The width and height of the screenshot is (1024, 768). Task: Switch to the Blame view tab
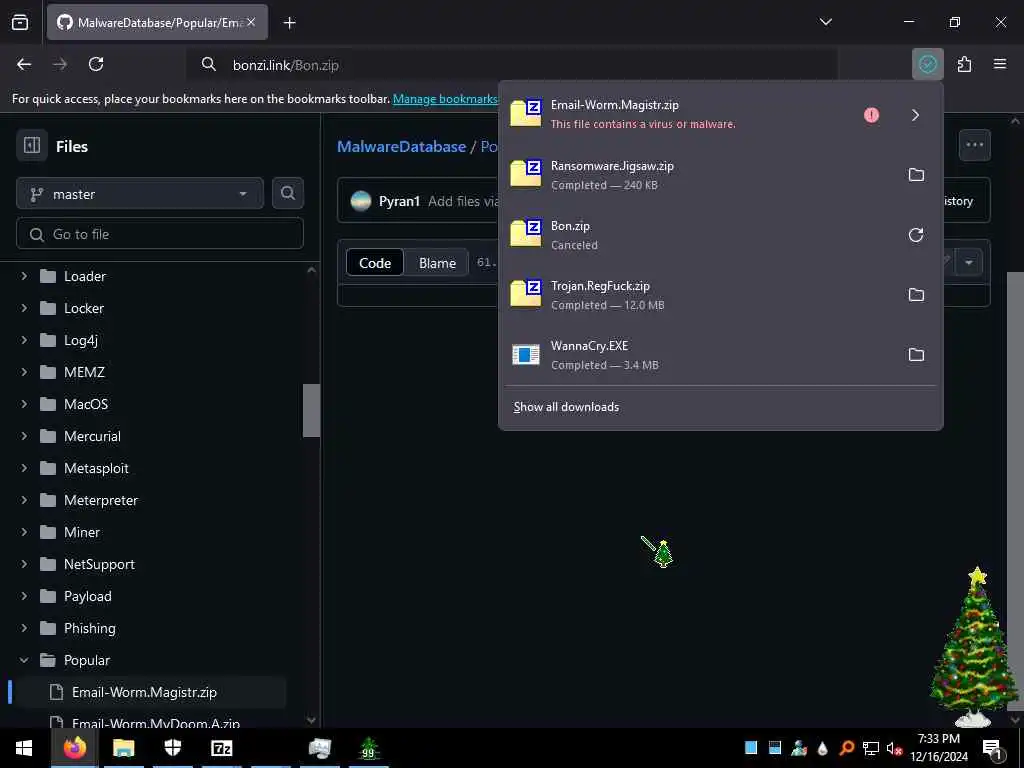click(x=437, y=263)
